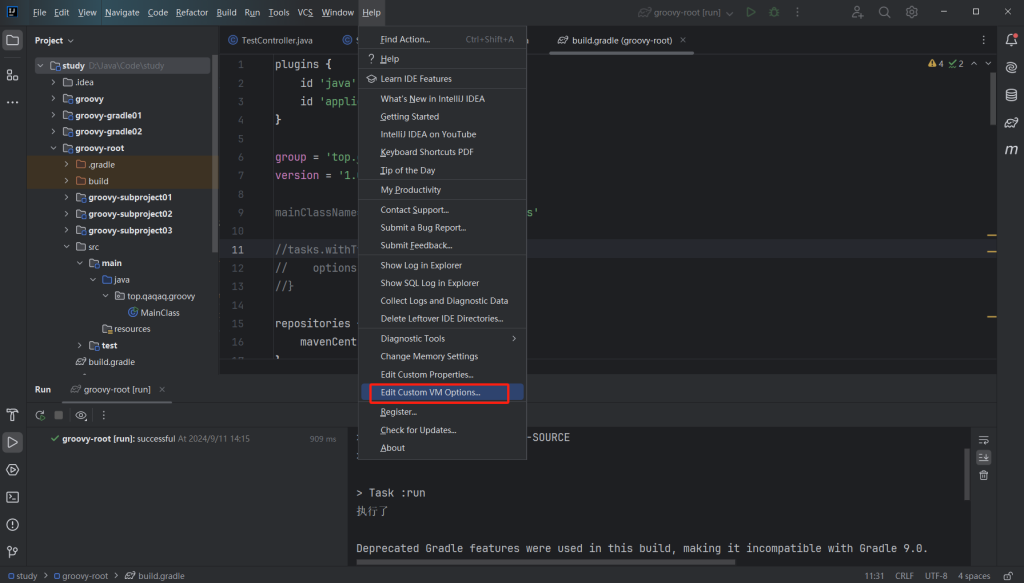Screen dimensions: 1024x583
Task: Rerun the groovy-root run task
Action: click(x=40, y=415)
